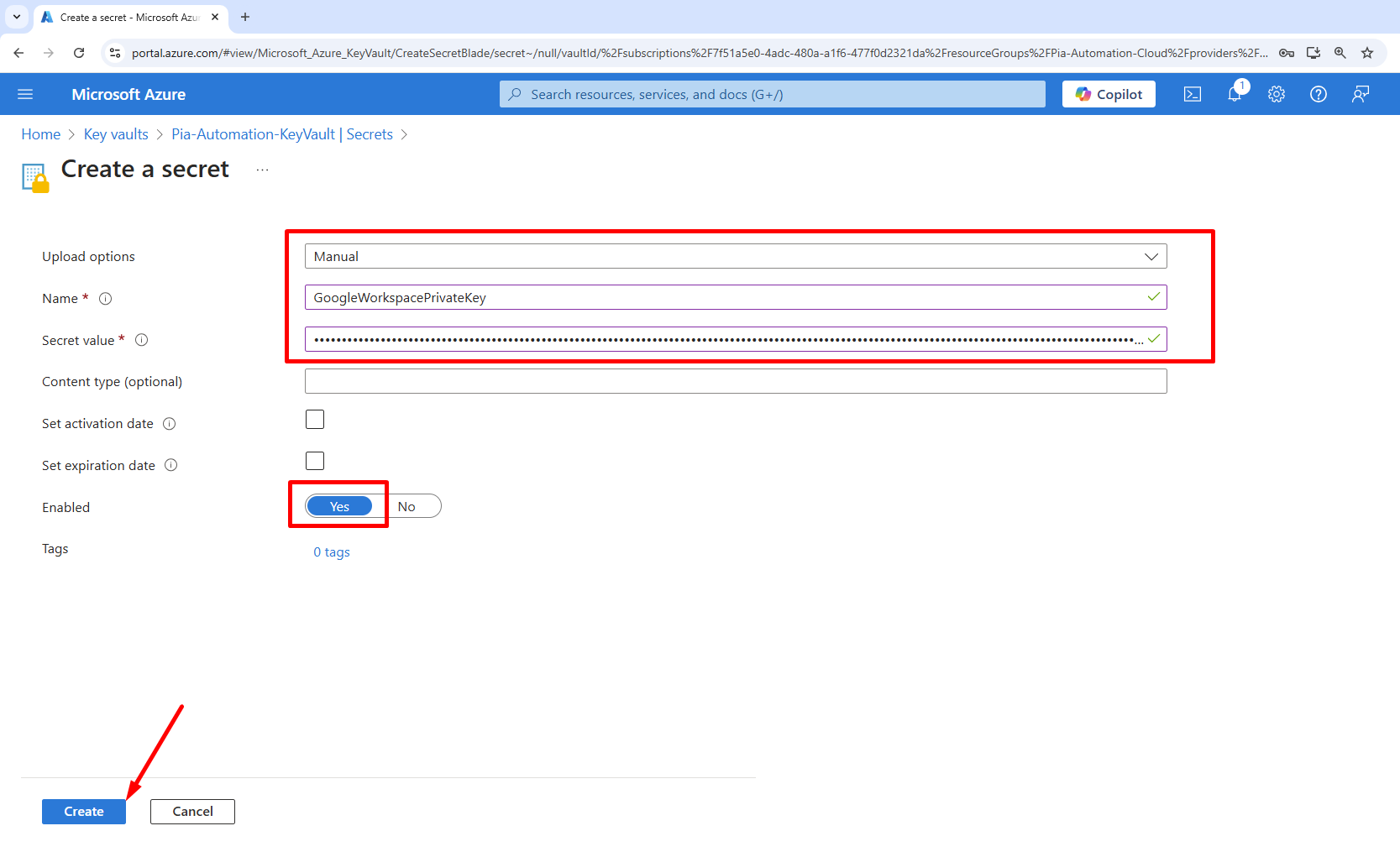
Task: Show Set activation date info icon
Action: [170, 424]
